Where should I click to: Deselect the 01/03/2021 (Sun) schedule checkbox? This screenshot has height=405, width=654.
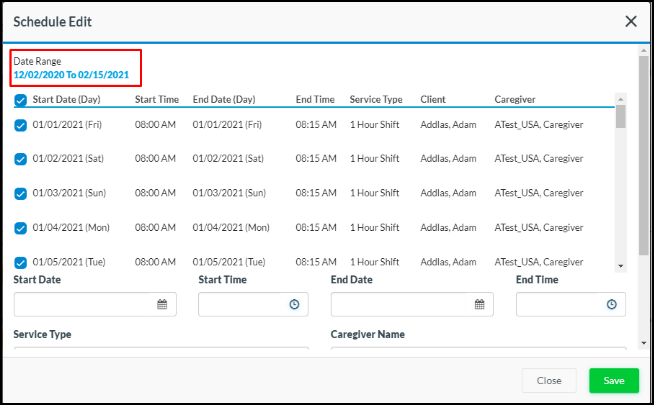[x=21, y=193]
